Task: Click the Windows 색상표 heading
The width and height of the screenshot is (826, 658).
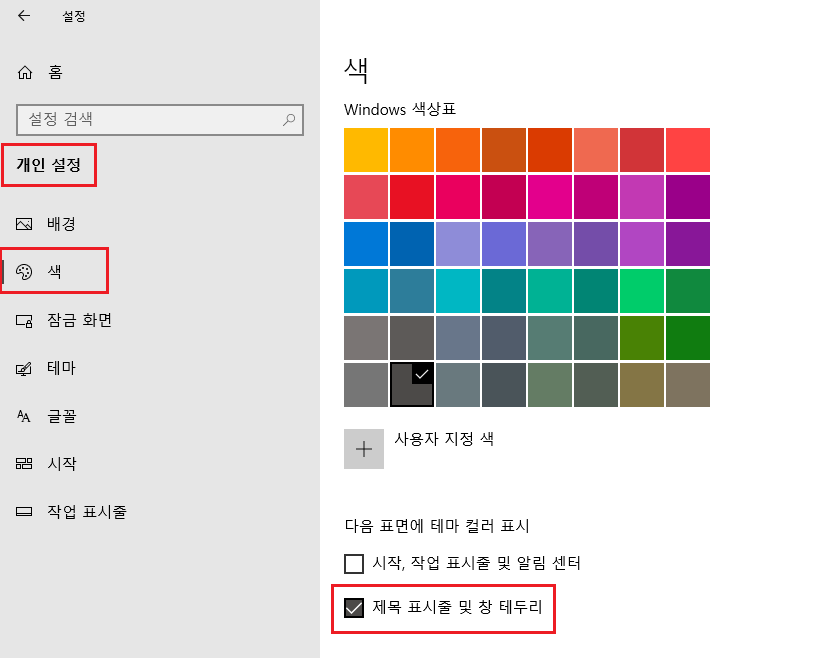Action: pos(400,109)
